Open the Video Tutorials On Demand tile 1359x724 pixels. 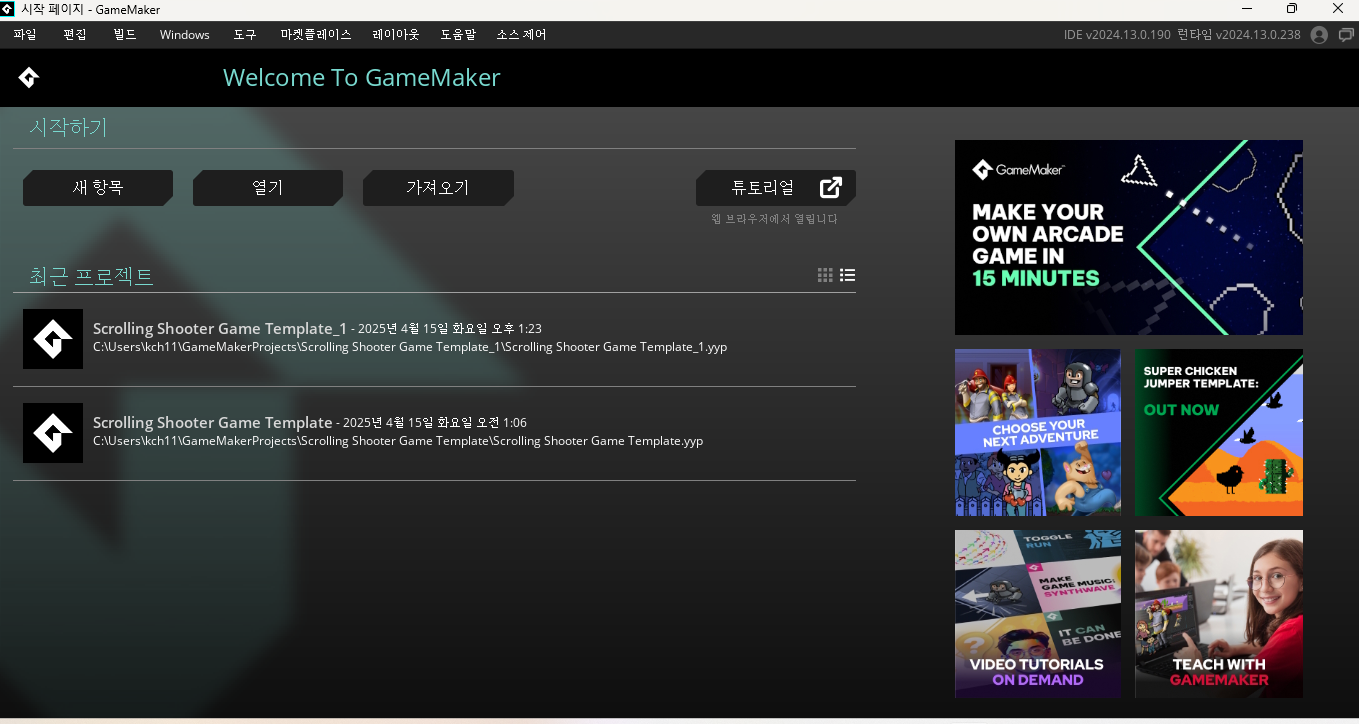[1038, 614]
